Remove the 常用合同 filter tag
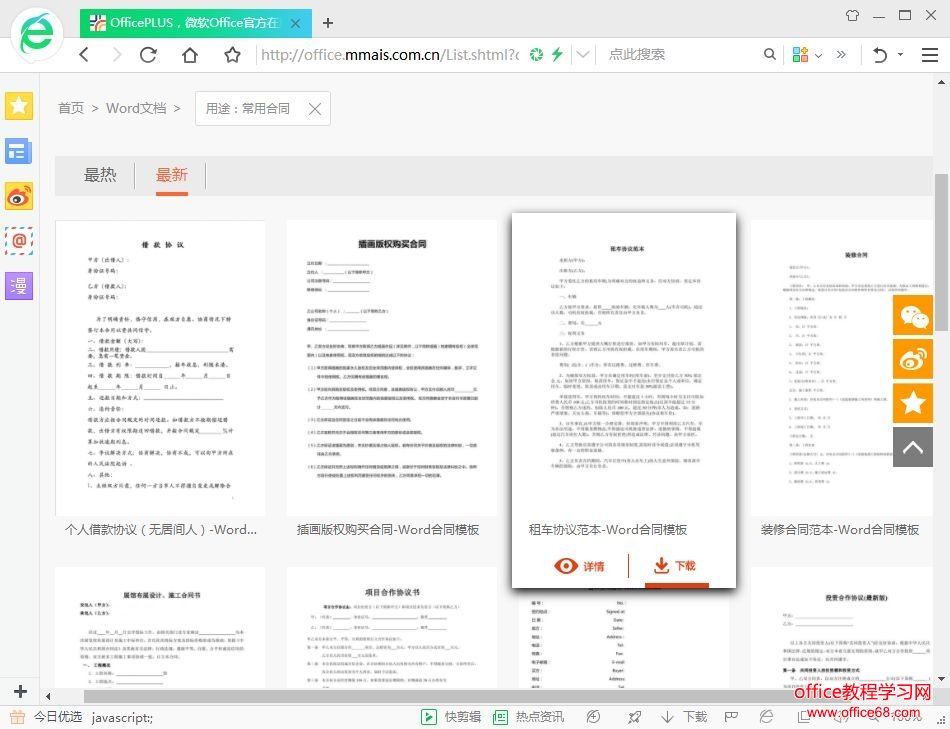This screenshot has height=729, width=950. (x=314, y=109)
